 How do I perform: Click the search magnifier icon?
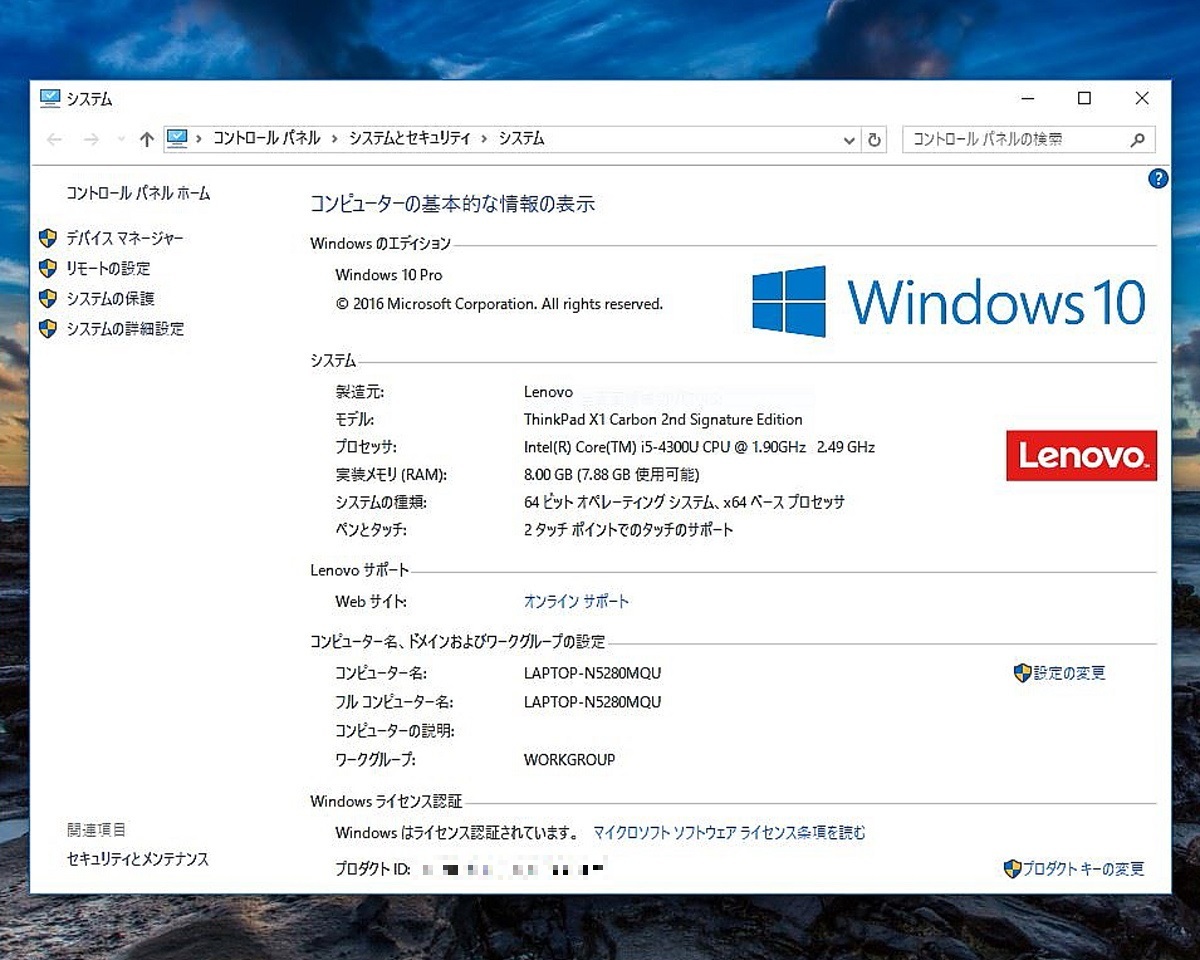point(1137,140)
